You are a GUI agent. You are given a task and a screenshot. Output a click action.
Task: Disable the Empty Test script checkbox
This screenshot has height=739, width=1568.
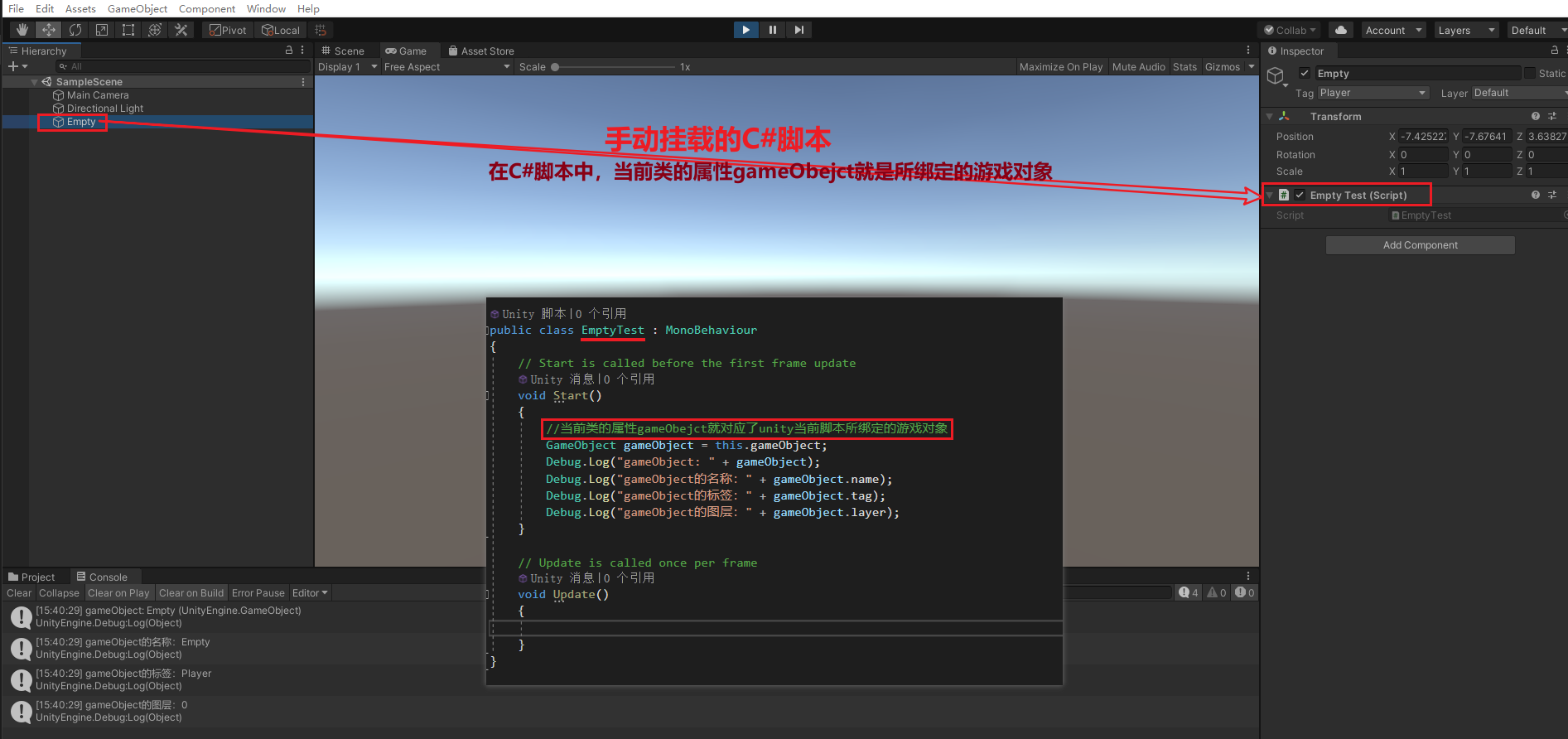(1300, 196)
